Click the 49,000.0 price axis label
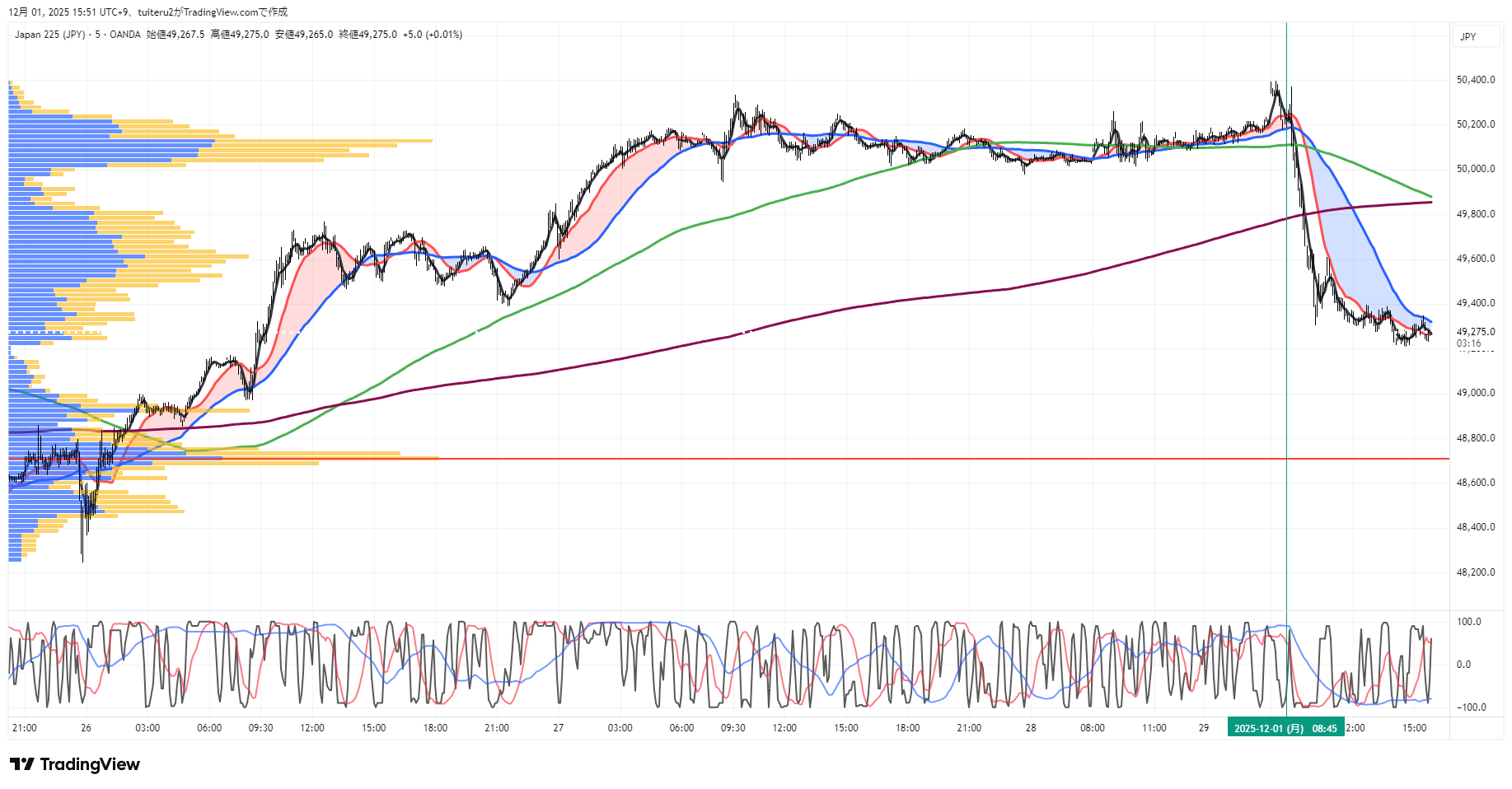Screen dimensions: 1512x789 pyautogui.click(x=1476, y=393)
